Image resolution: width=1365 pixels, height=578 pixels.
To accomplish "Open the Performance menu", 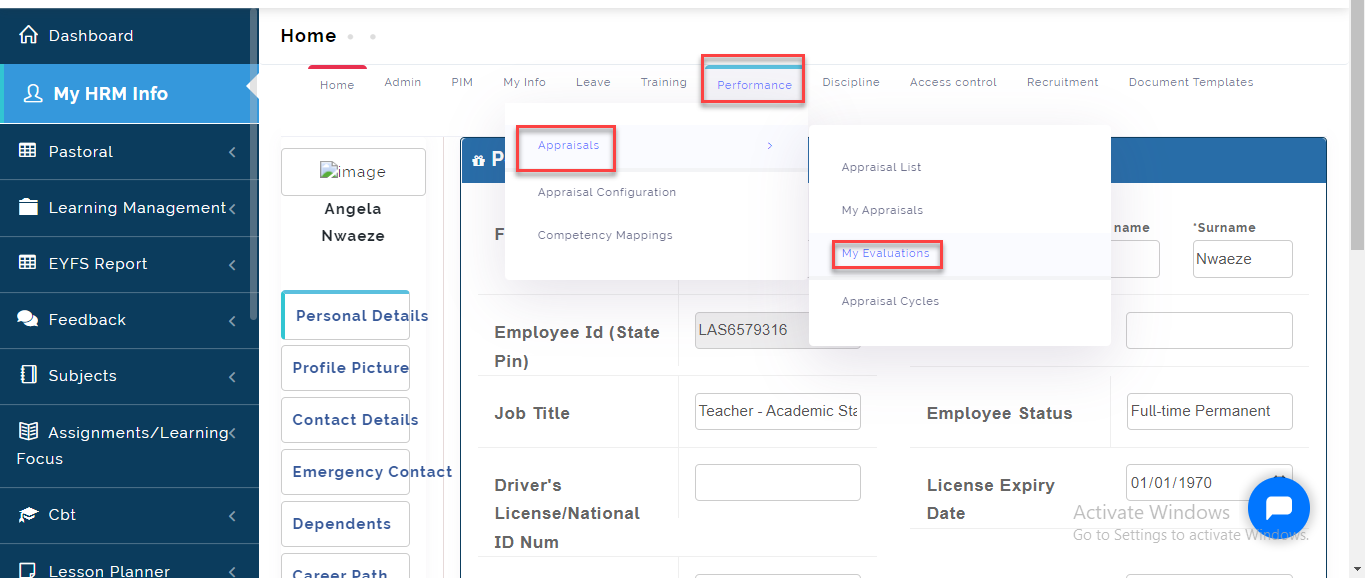I will (754, 85).
